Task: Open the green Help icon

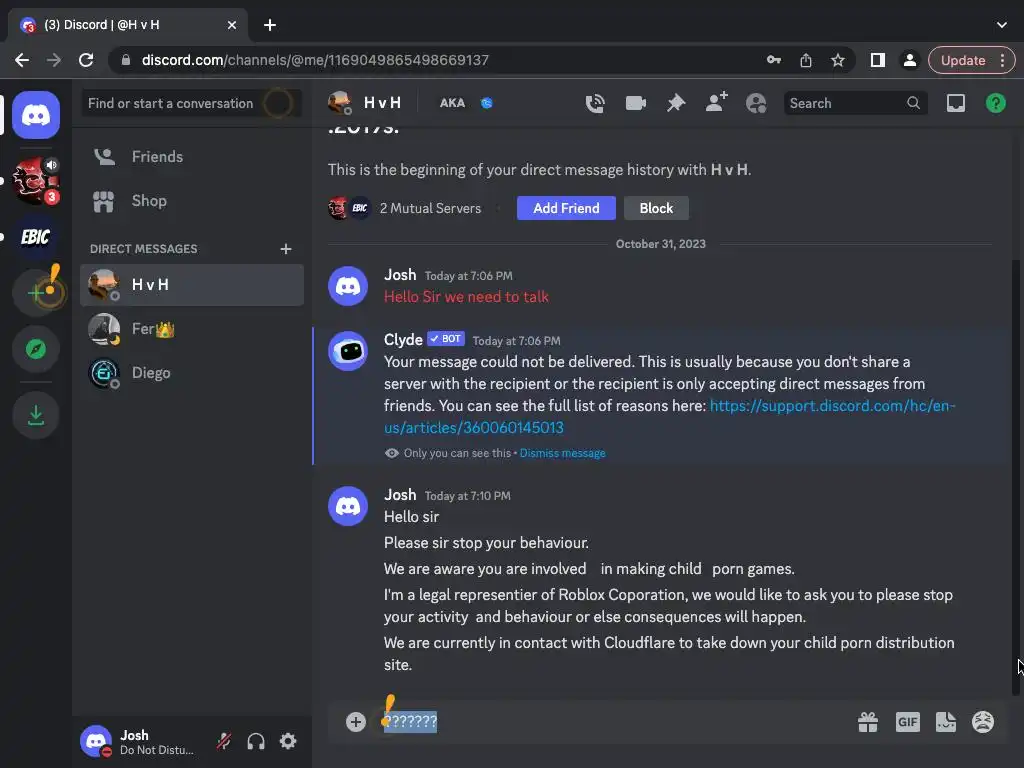Action: click(x=995, y=103)
